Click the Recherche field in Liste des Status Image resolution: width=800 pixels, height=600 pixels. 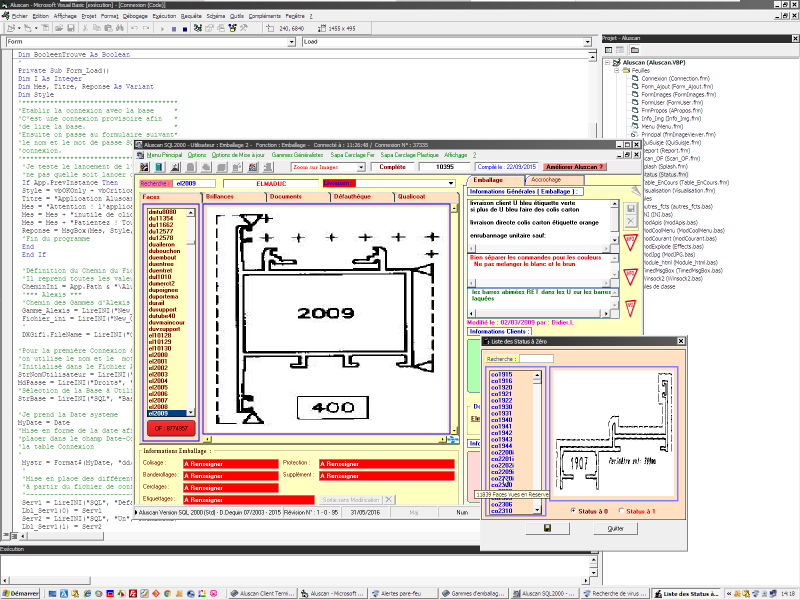point(536,359)
